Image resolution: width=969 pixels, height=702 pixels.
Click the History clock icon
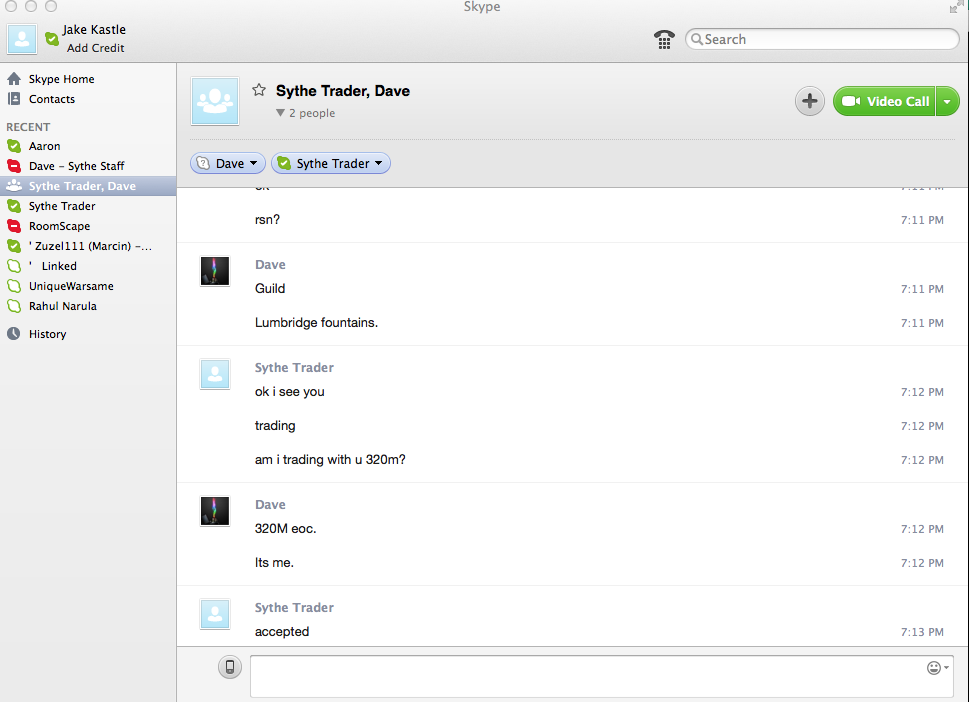point(14,334)
